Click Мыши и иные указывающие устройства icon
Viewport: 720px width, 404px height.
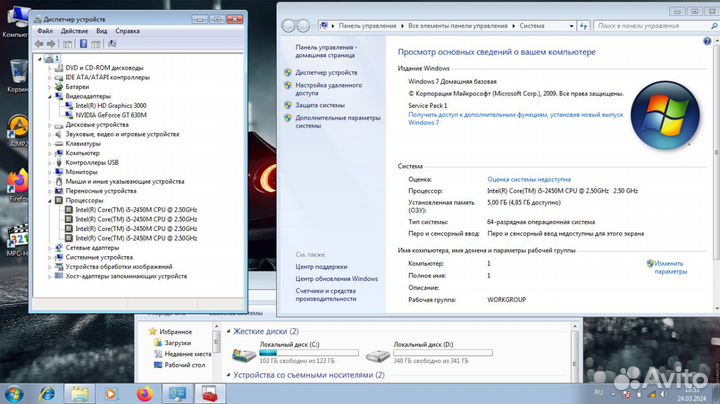(x=58, y=181)
